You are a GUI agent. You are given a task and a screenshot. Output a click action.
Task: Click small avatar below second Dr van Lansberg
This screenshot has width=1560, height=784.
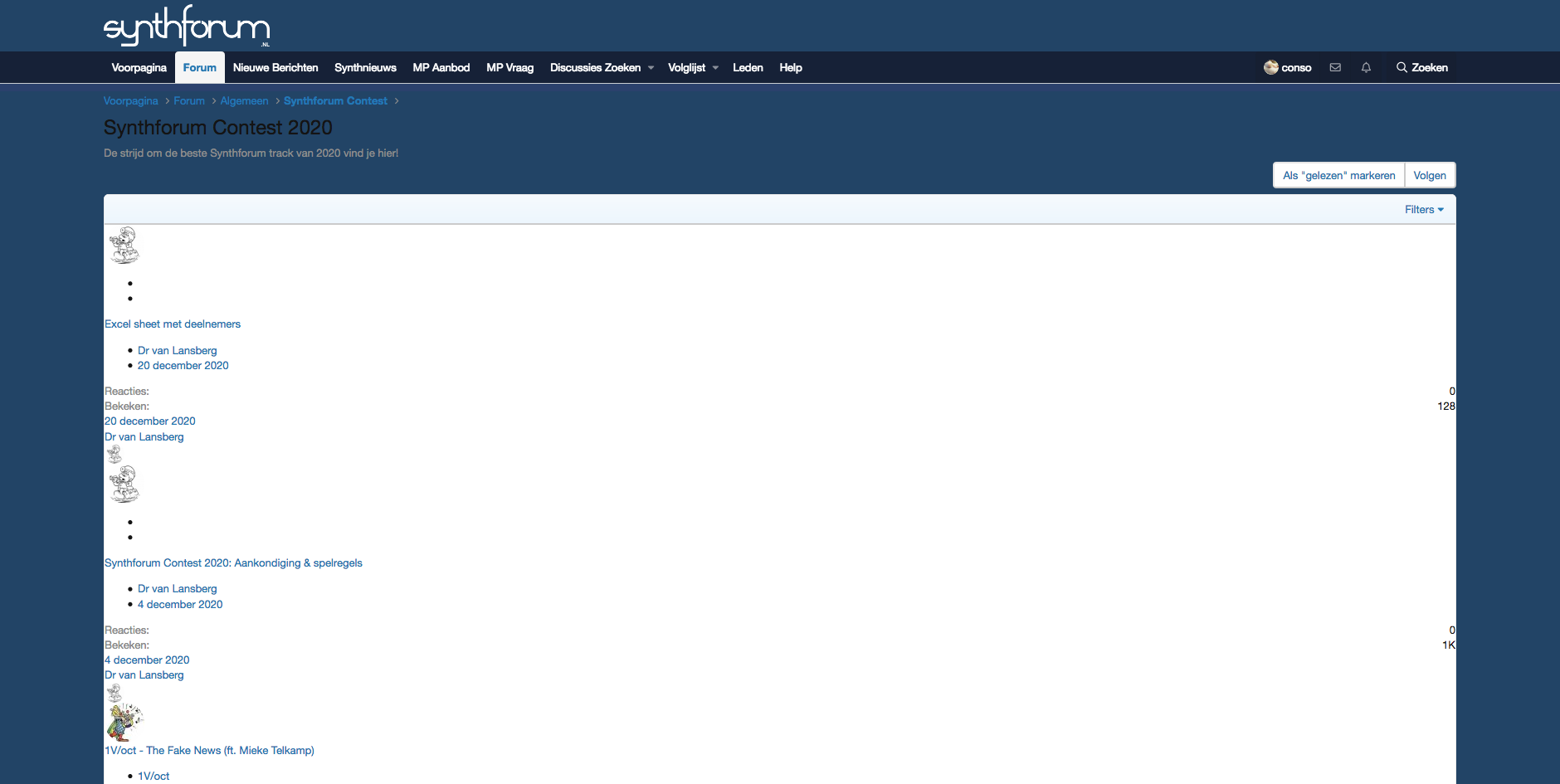tap(115, 693)
